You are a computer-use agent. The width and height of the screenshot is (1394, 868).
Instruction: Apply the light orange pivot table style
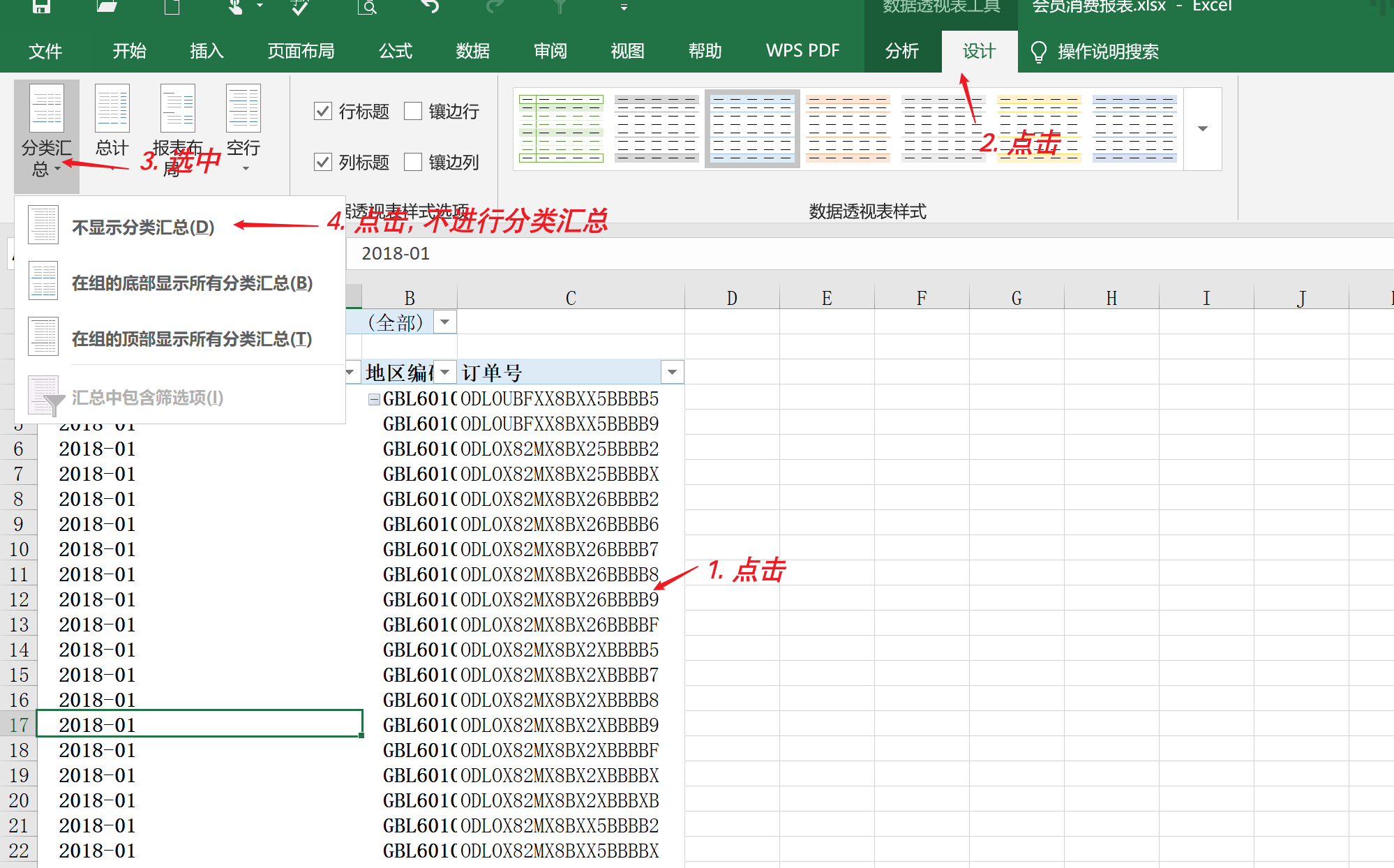pyautogui.click(x=847, y=129)
